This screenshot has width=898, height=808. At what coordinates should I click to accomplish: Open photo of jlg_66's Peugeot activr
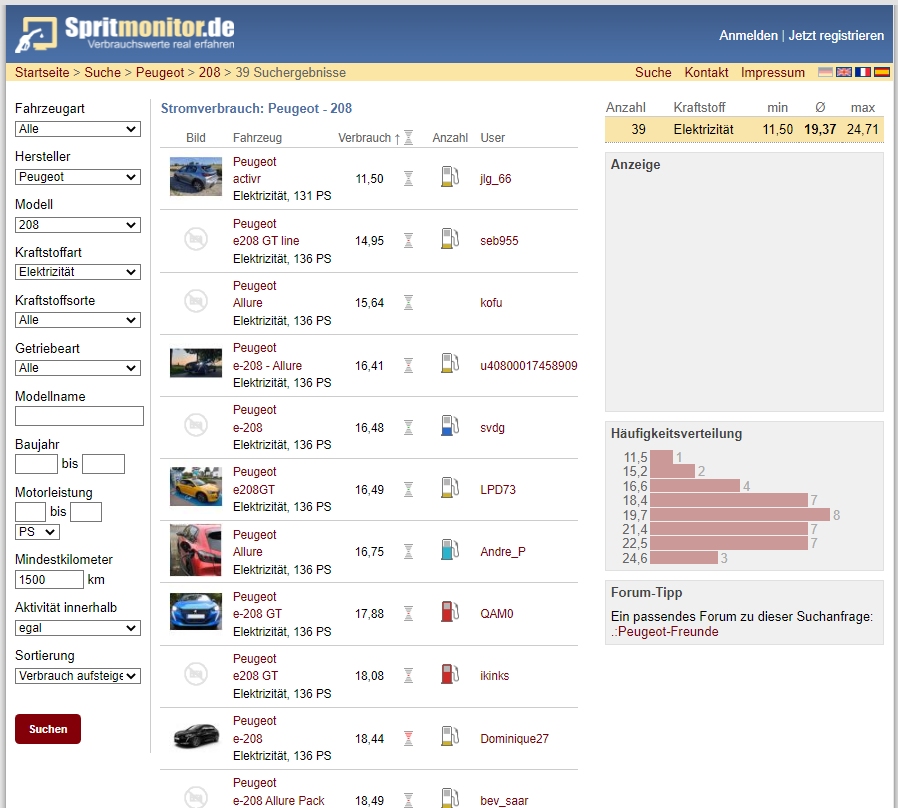pyautogui.click(x=196, y=177)
